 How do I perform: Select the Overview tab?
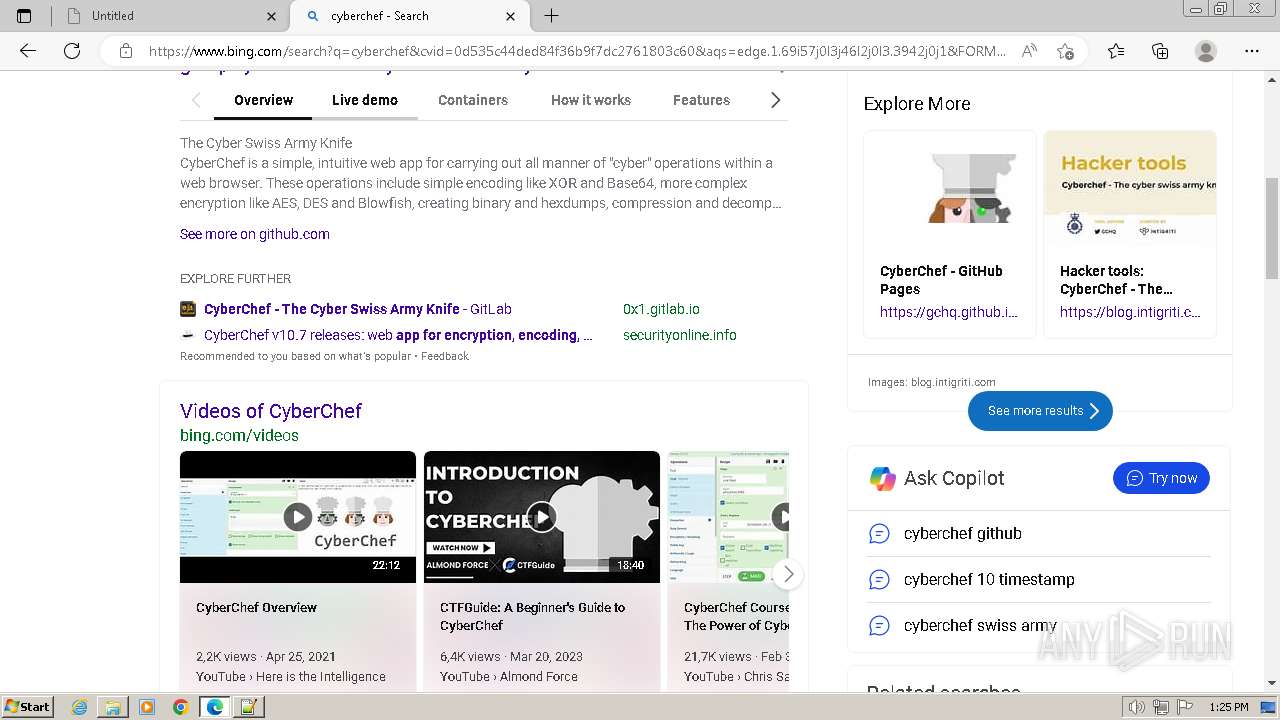point(264,100)
